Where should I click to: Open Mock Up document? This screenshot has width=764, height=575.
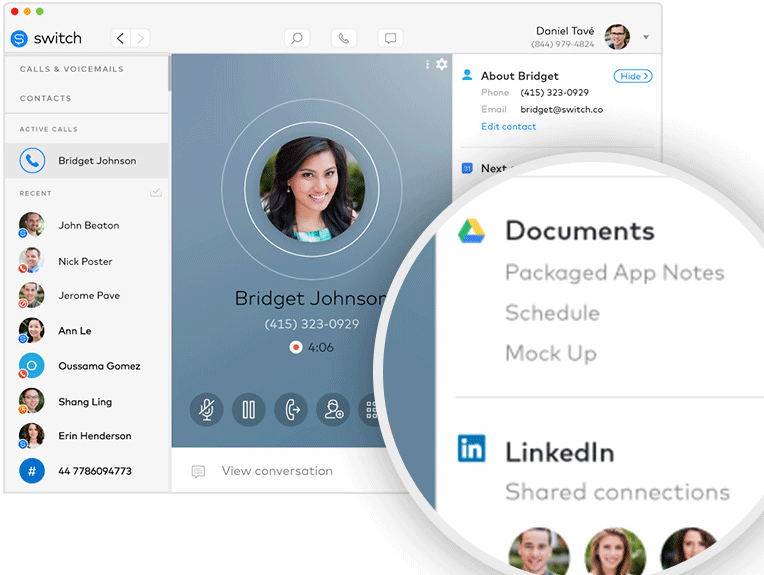pyautogui.click(x=551, y=353)
